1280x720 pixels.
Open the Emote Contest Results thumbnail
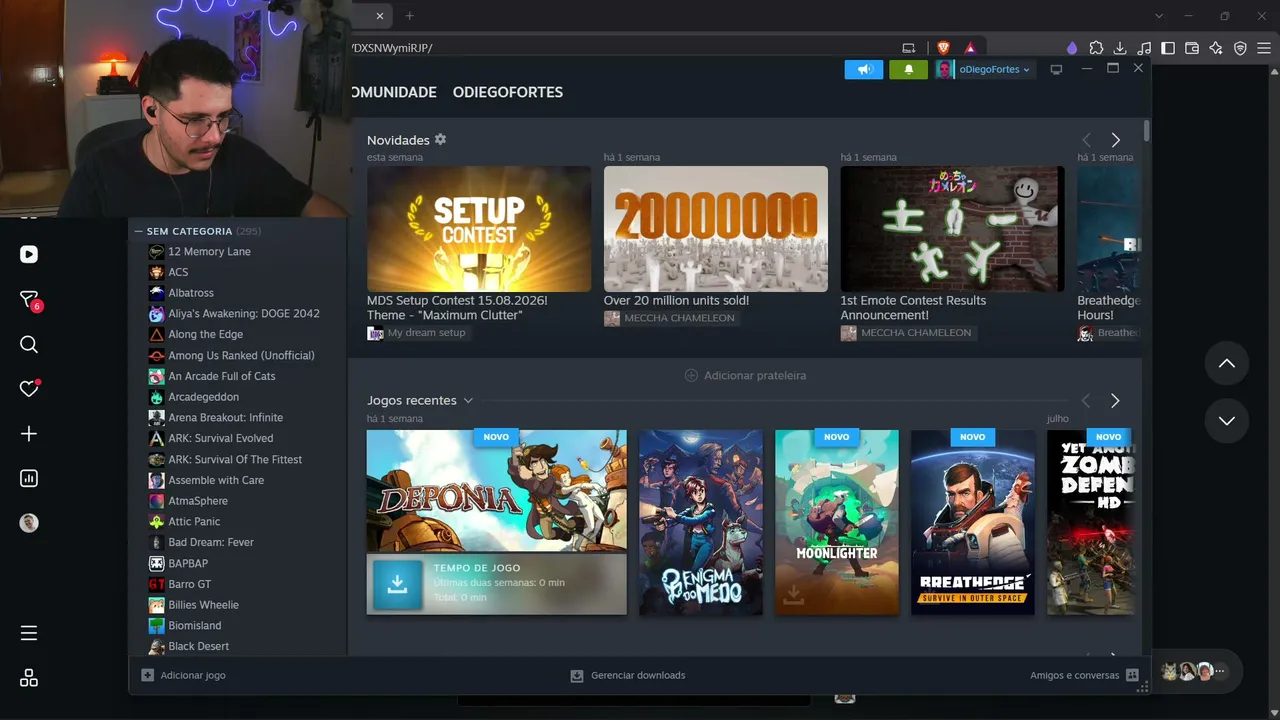952,229
